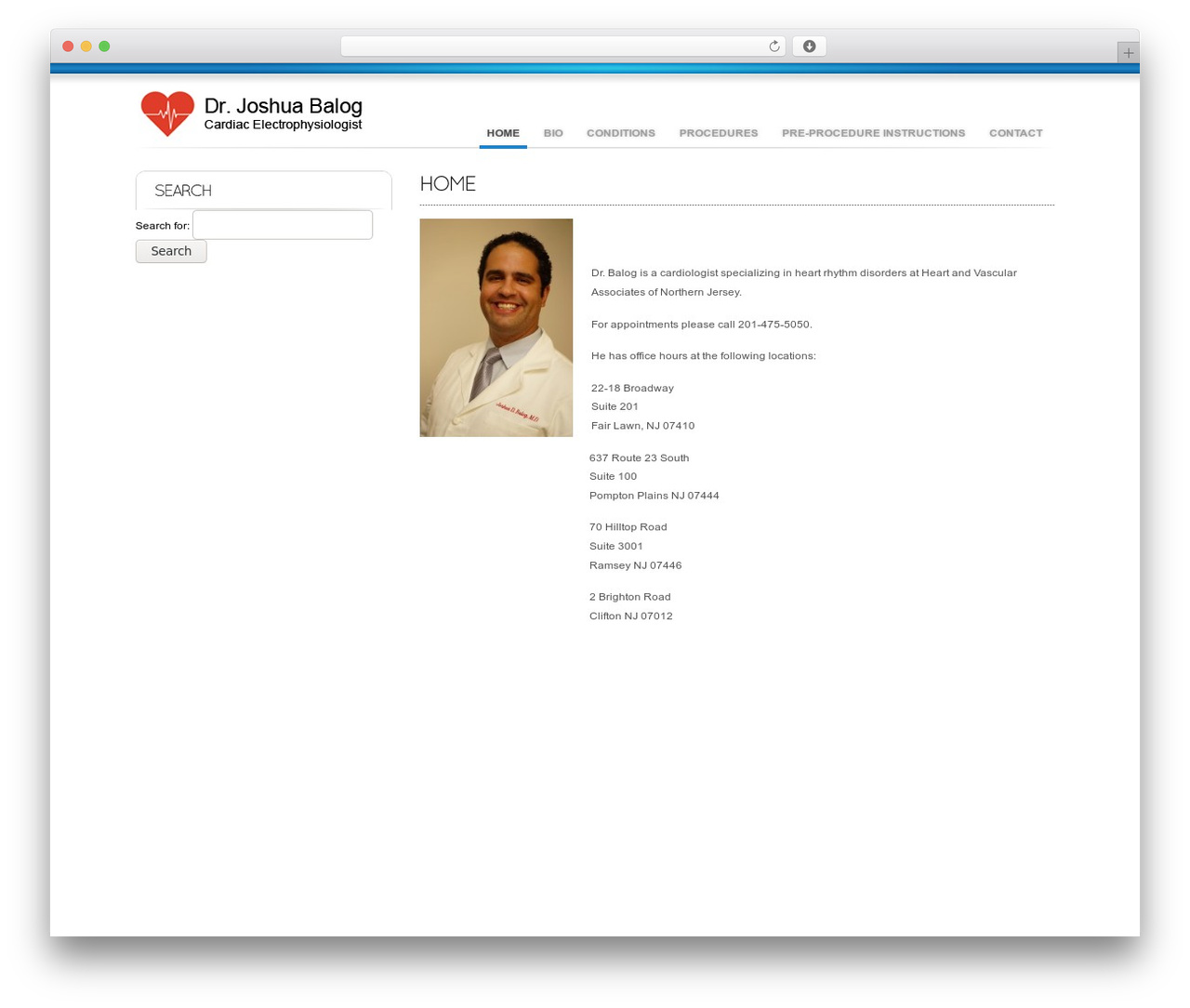The image size is (1190, 1008).
Task: Focus the 'Search for' text field
Action: (283, 225)
